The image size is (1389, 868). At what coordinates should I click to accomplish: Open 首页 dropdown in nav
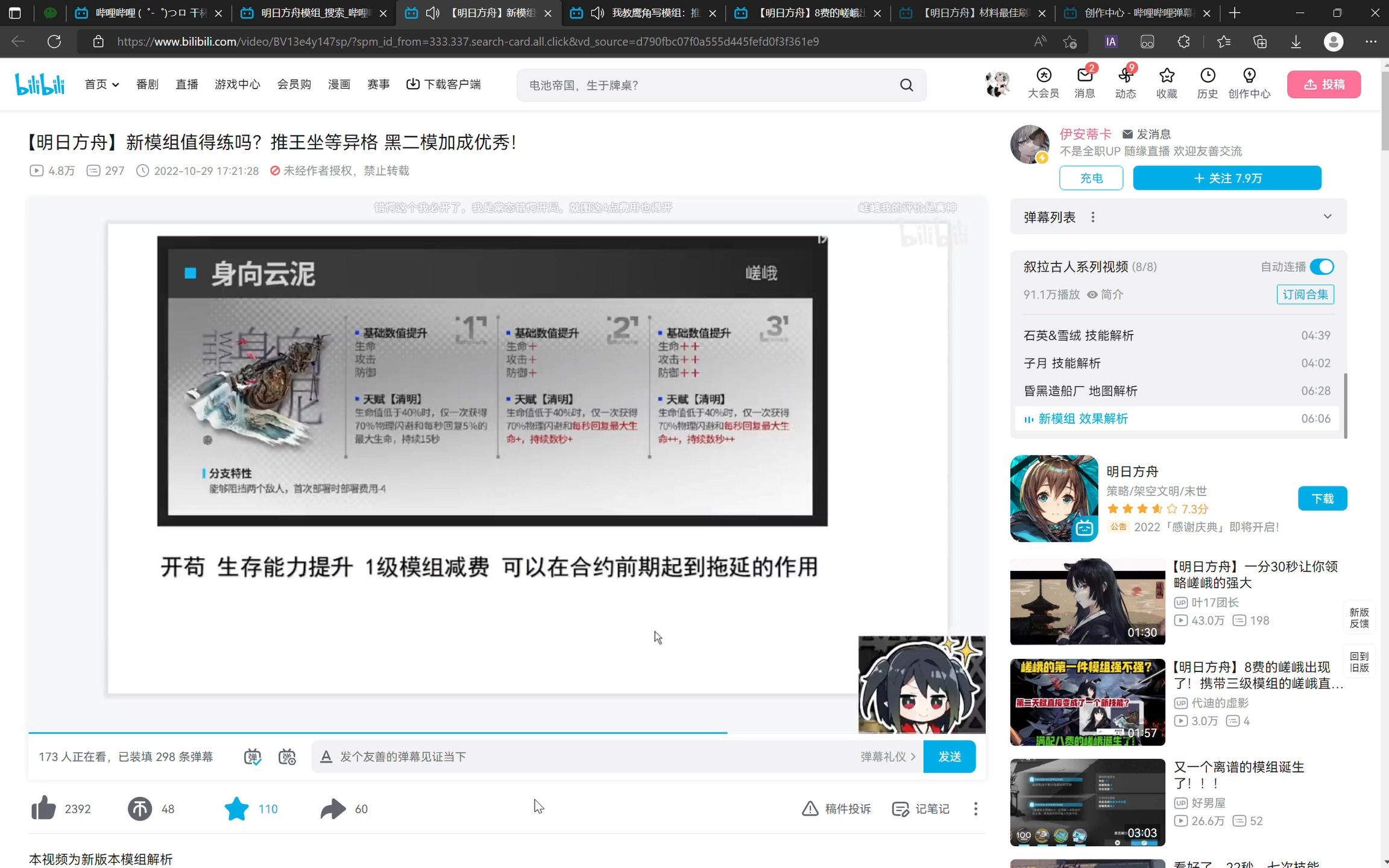click(x=102, y=84)
